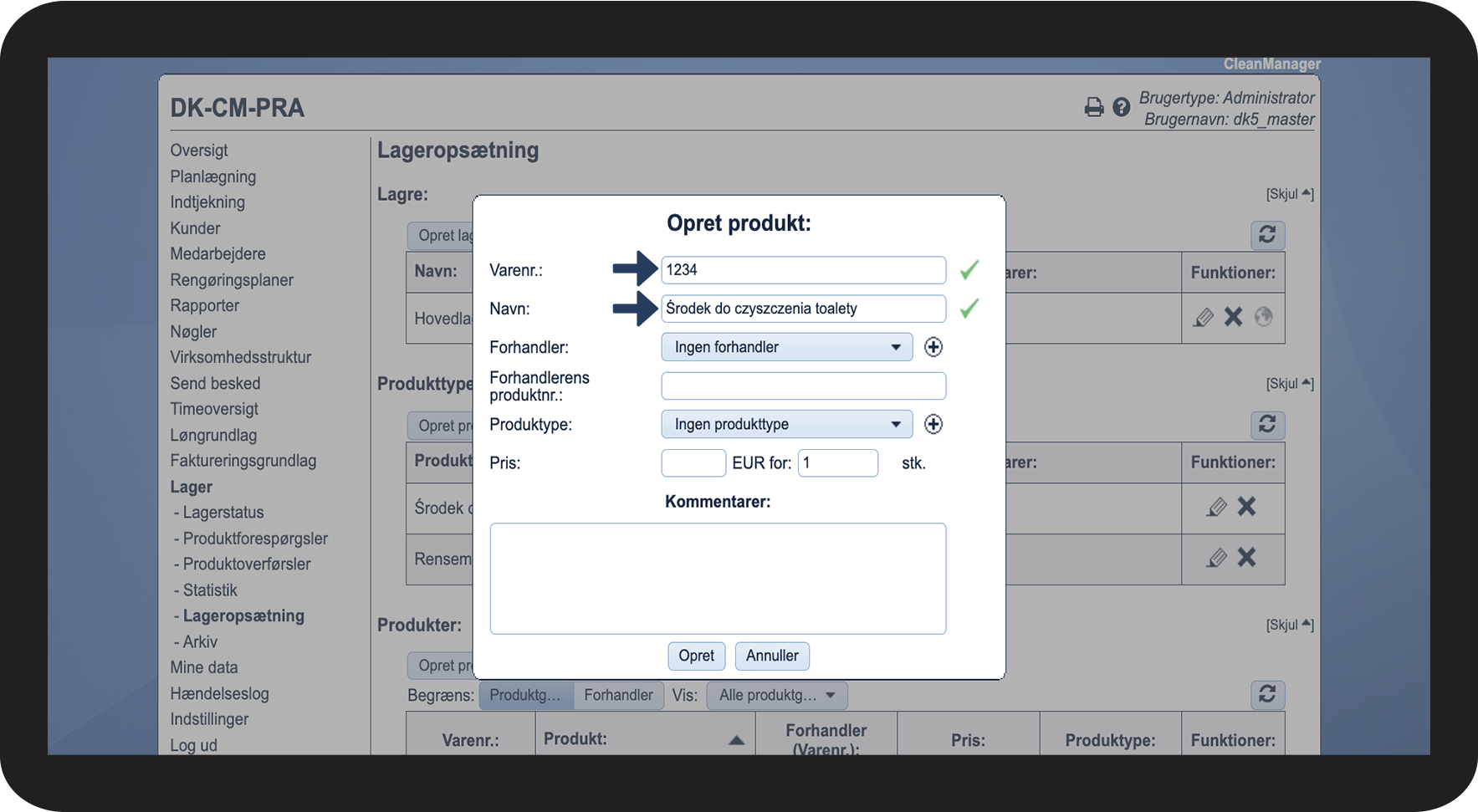Image resolution: width=1478 pixels, height=812 pixels.
Task: Add new supplier with plus icon
Action: 933,347
